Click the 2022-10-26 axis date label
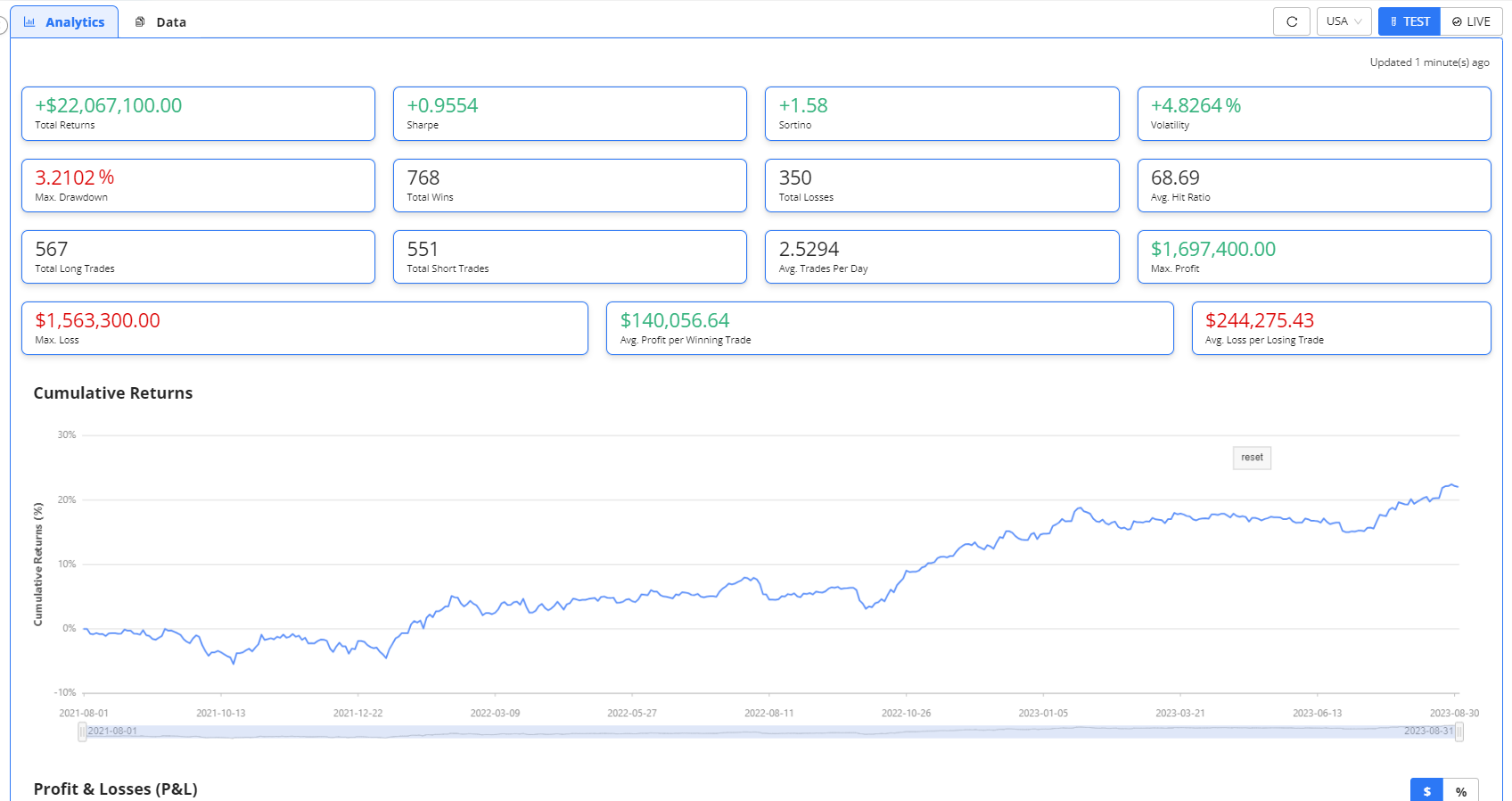1512x801 pixels. [x=906, y=714]
